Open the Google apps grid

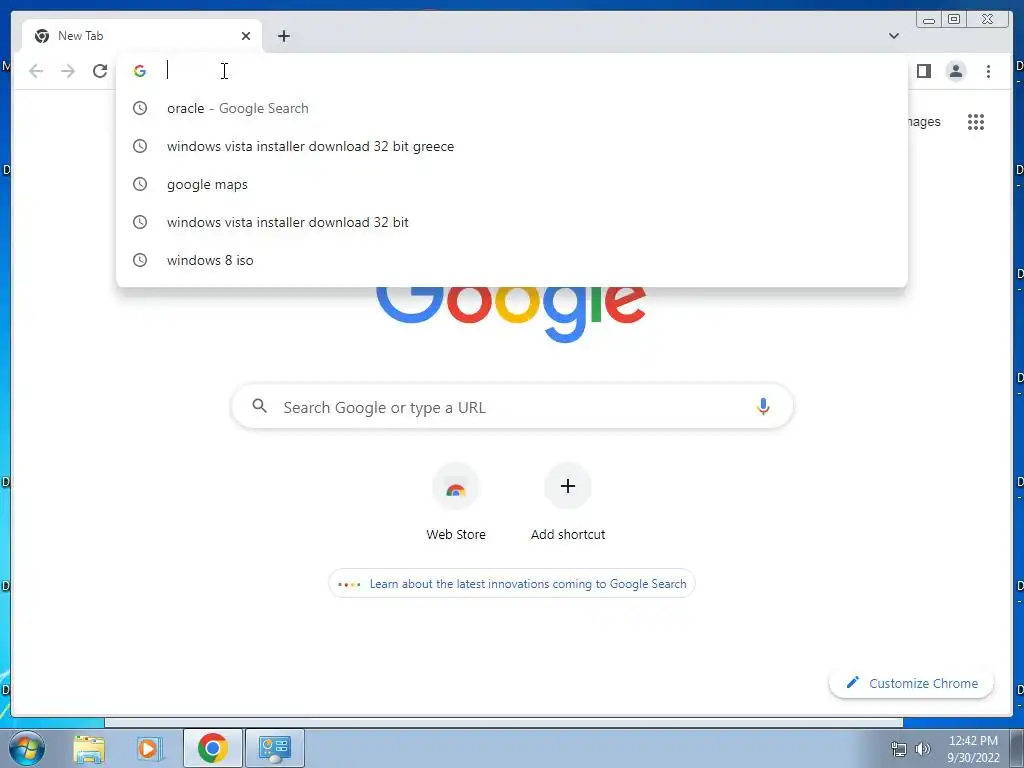click(976, 122)
